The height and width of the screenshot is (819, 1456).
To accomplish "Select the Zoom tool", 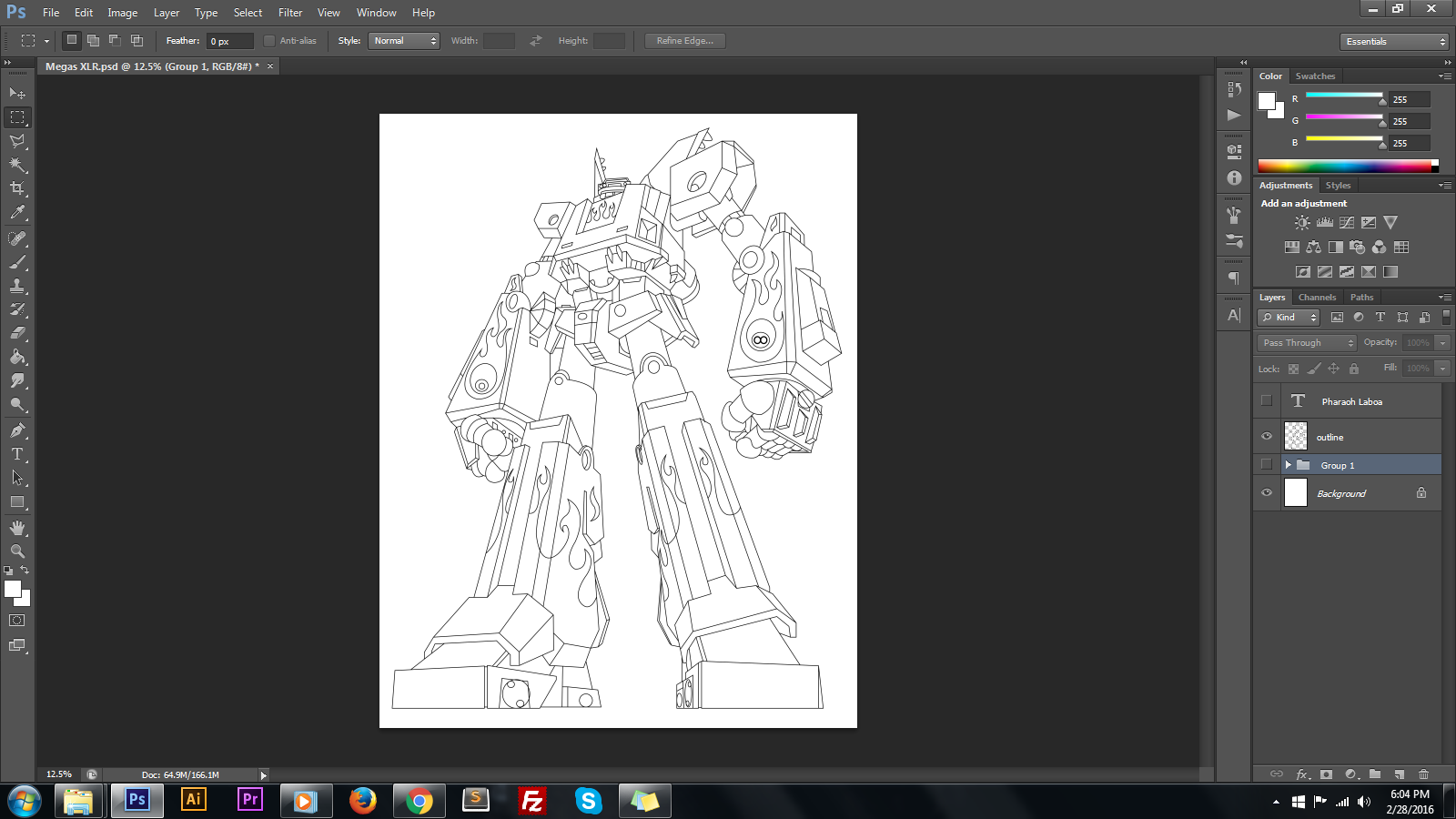I will click(x=17, y=551).
